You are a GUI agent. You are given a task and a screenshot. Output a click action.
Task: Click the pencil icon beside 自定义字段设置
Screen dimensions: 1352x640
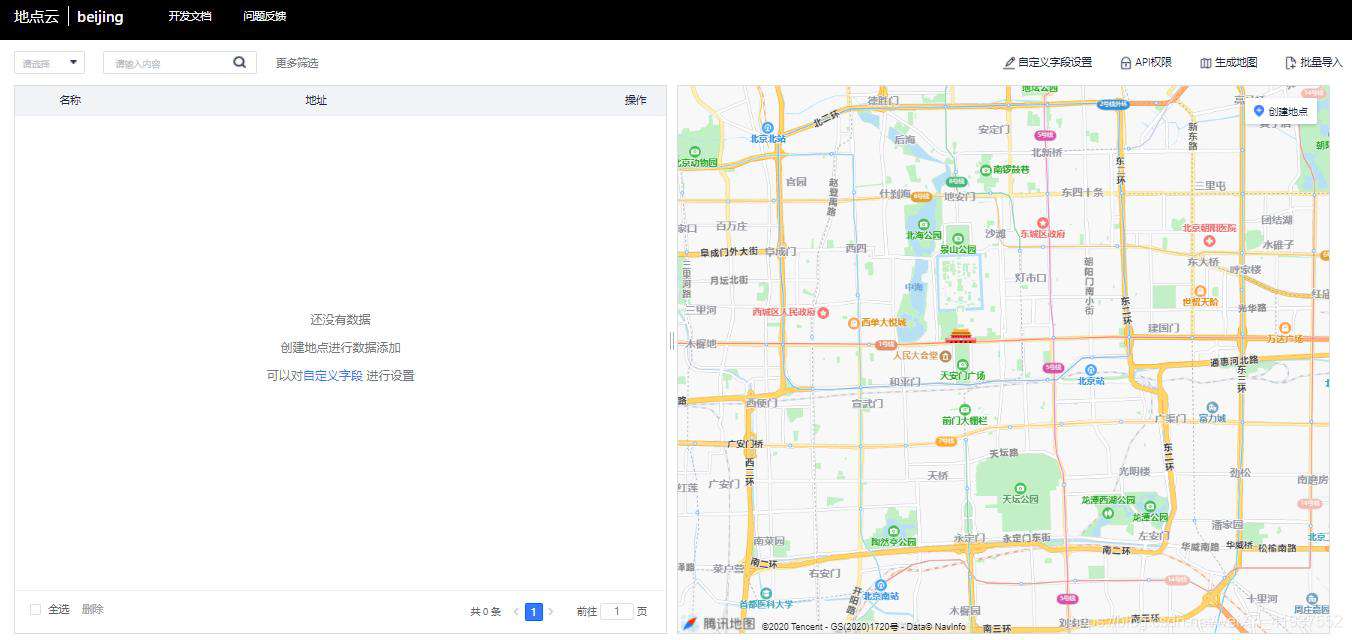click(x=1009, y=63)
